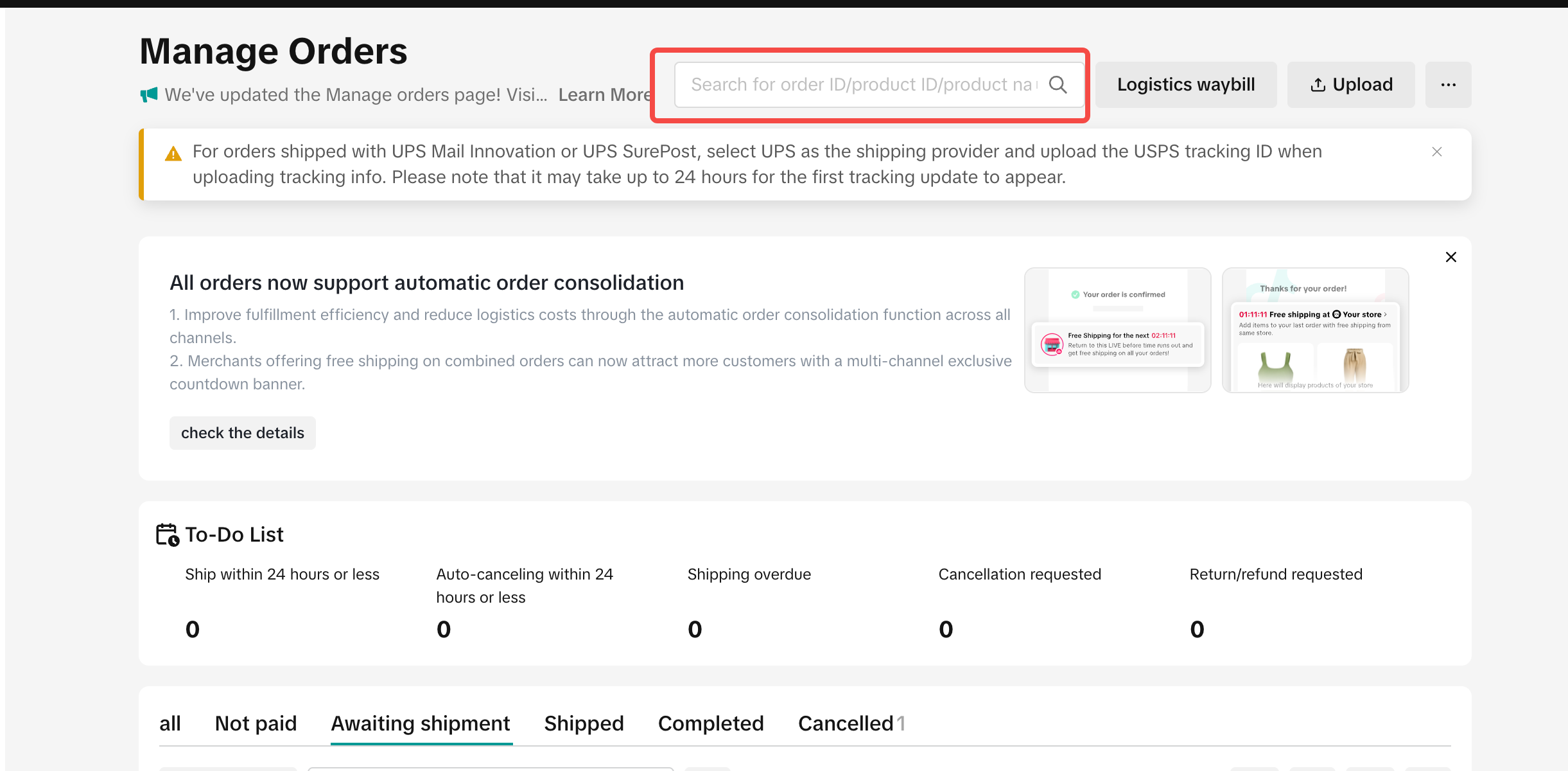Click check the details button
This screenshot has height=771, width=1568.
242,433
